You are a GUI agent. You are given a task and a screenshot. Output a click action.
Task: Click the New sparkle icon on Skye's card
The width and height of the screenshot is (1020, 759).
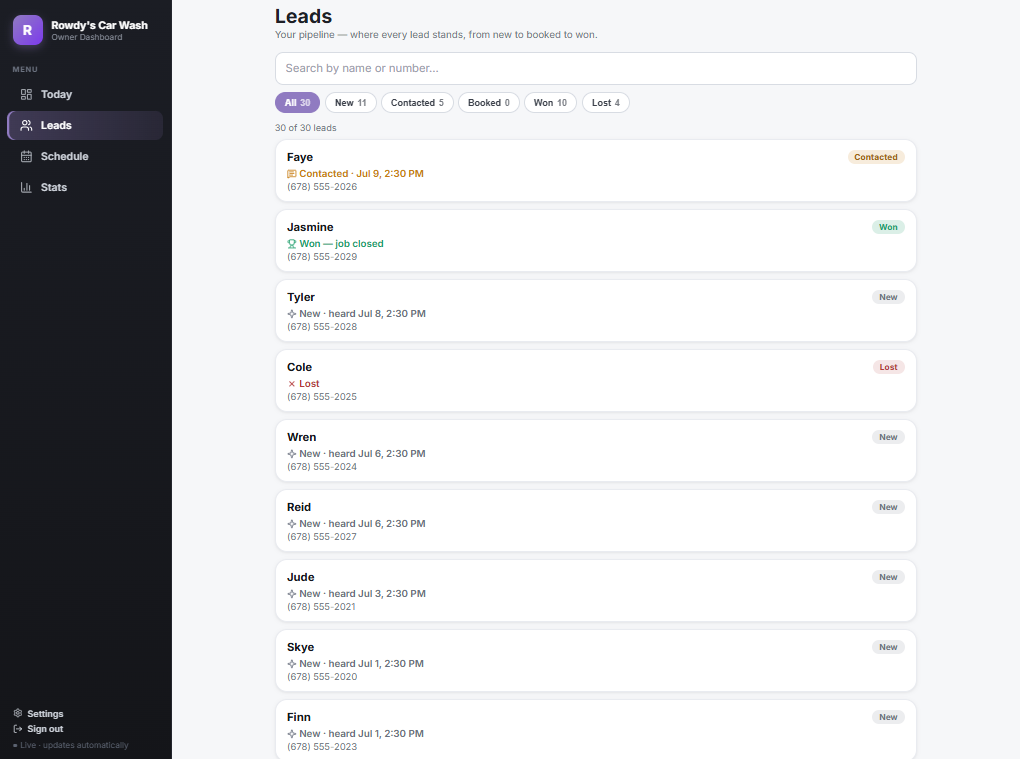291,664
